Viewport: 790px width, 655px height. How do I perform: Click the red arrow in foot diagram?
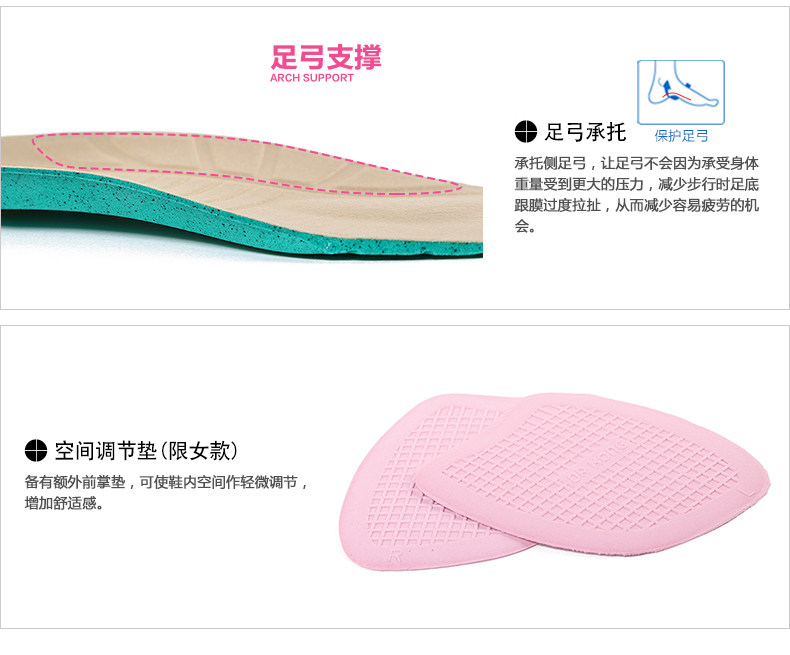click(x=677, y=96)
